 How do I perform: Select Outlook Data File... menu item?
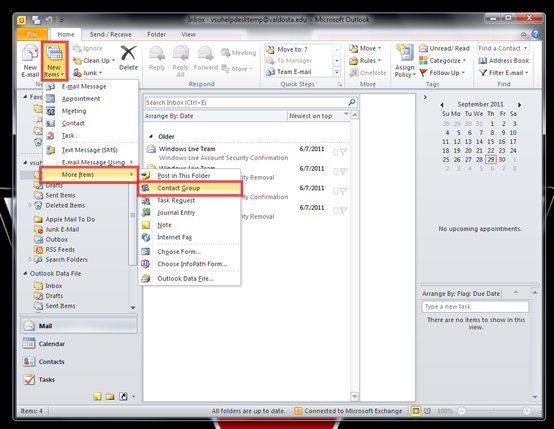click(x=190, y=278)
